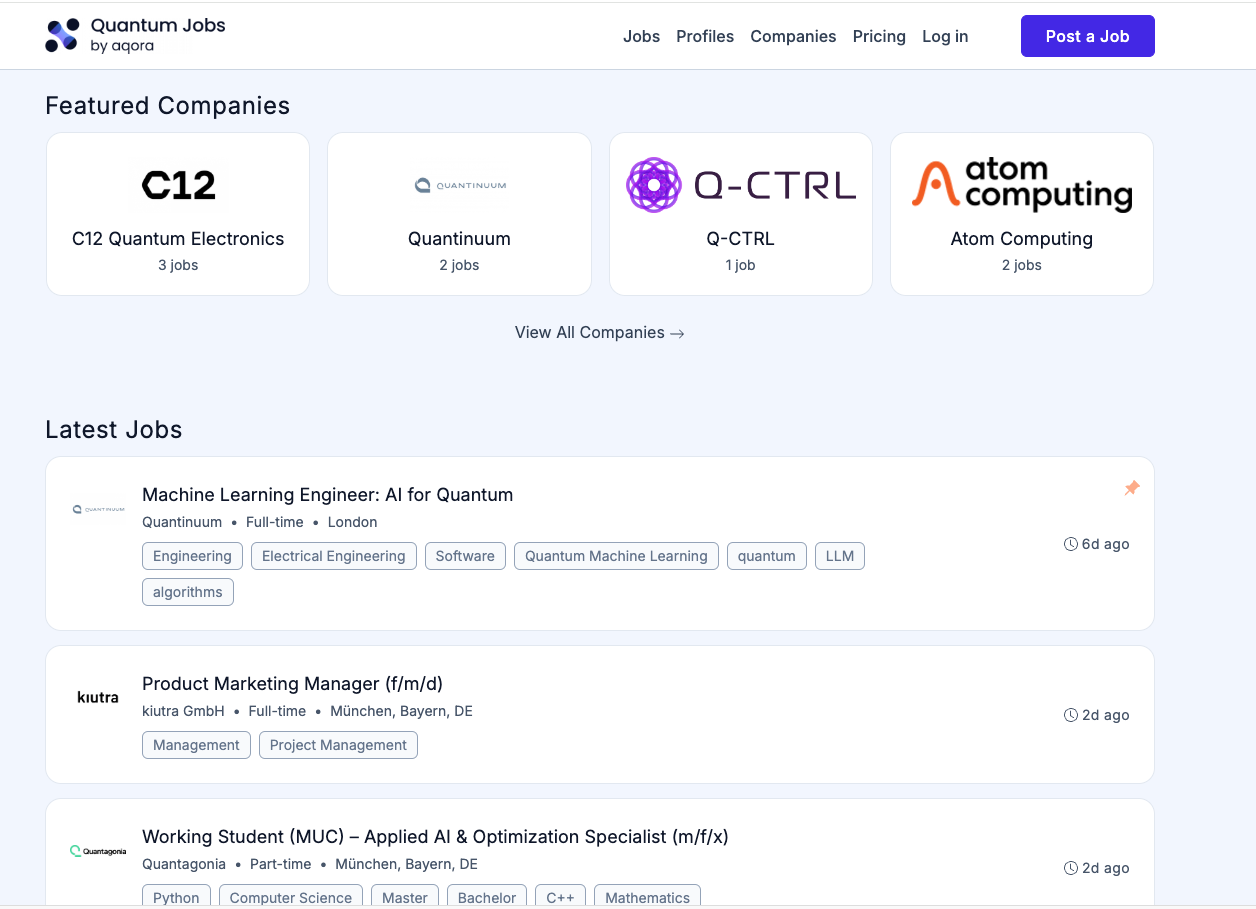Open the Atom Computing company name
The image size is (1256, 909).
[x=1022, y=239]
